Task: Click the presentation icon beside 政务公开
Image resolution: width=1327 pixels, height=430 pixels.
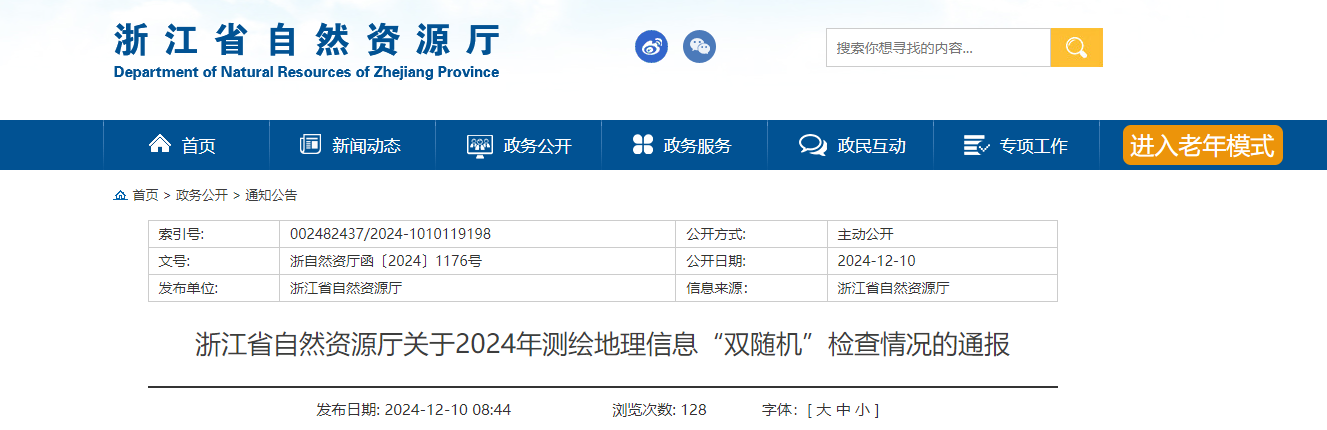Action: point(480,145)
